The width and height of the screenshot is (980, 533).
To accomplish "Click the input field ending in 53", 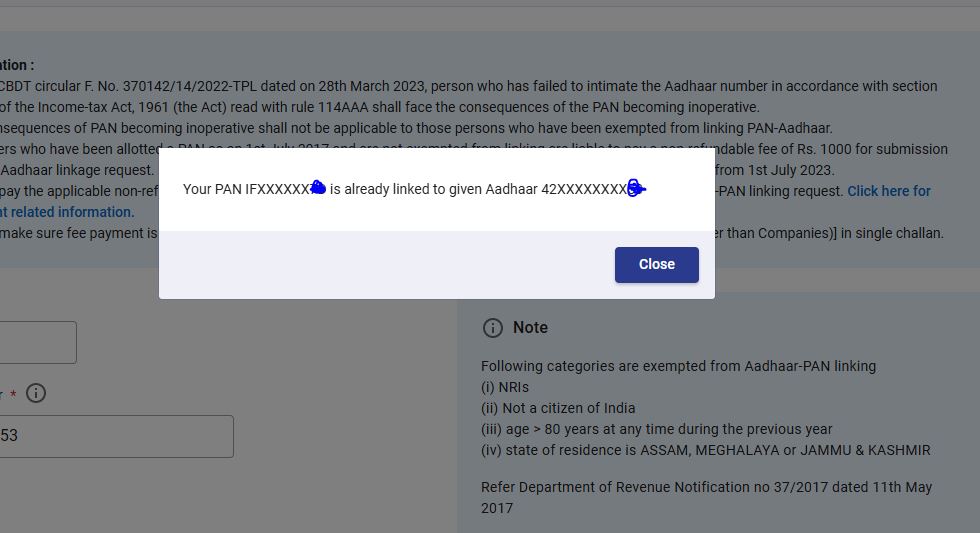I will pos(115,437).
